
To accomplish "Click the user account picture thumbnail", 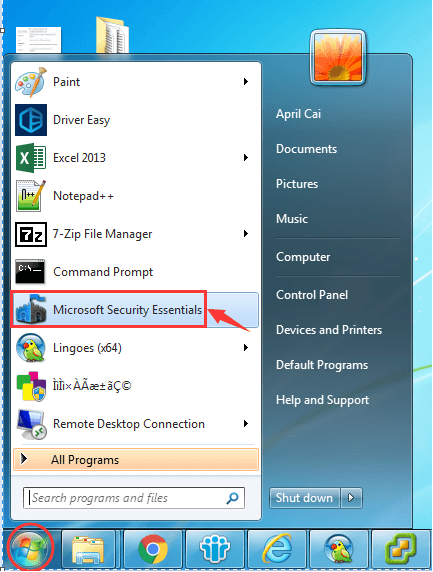I will pos(338,58).
